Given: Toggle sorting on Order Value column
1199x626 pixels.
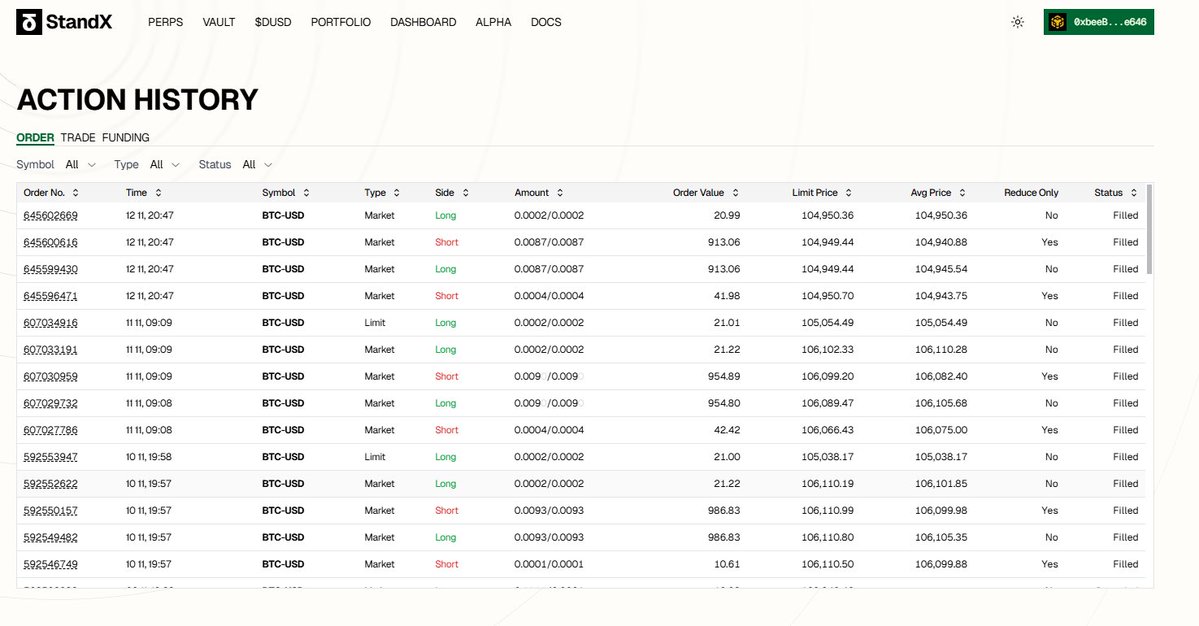Looking at the screenshot, I should pyautogui.click(x=733, y=192).
